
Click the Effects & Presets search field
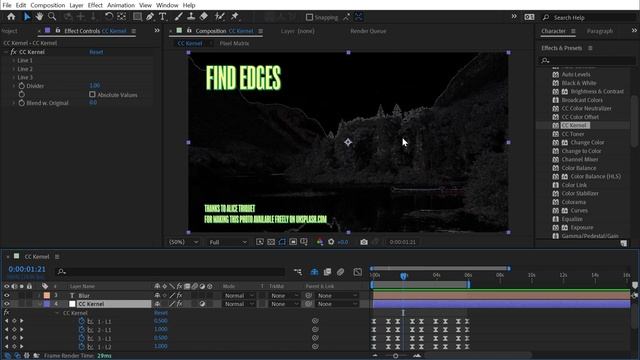(x=588, y=60)
